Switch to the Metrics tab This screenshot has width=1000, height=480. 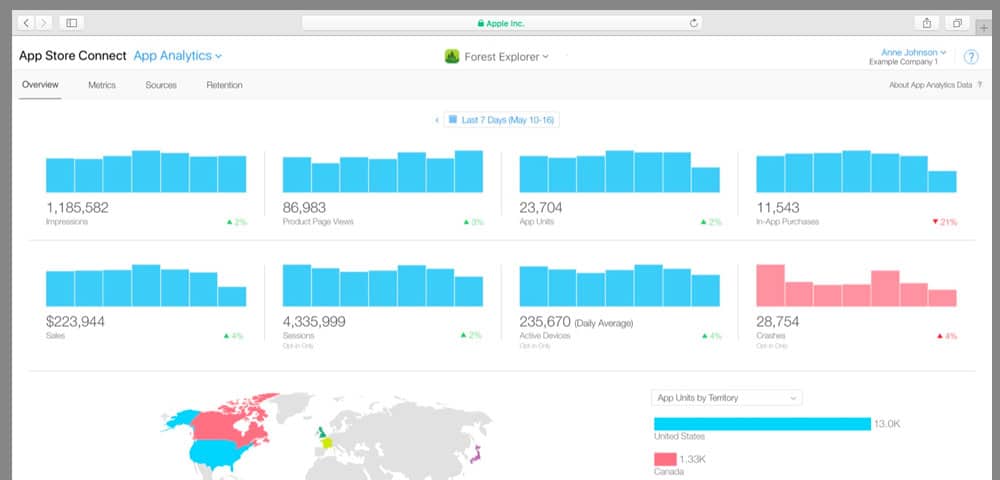102,85
